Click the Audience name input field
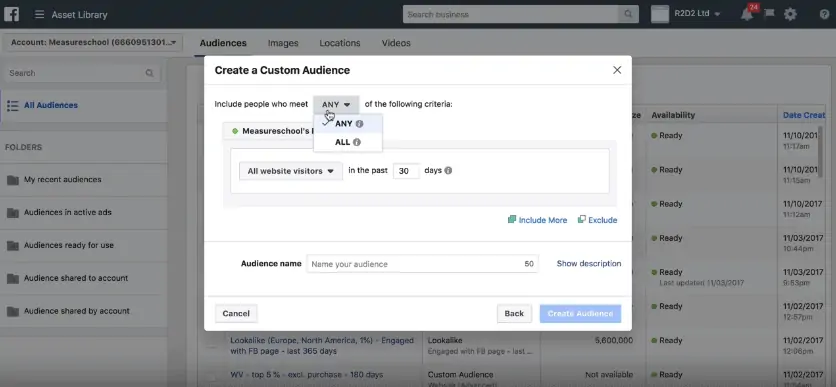Screen dimensions: 836x387 (422, 264)
